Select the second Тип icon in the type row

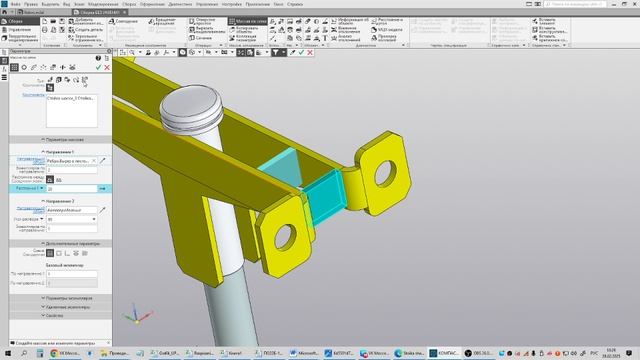click(59, 80)
